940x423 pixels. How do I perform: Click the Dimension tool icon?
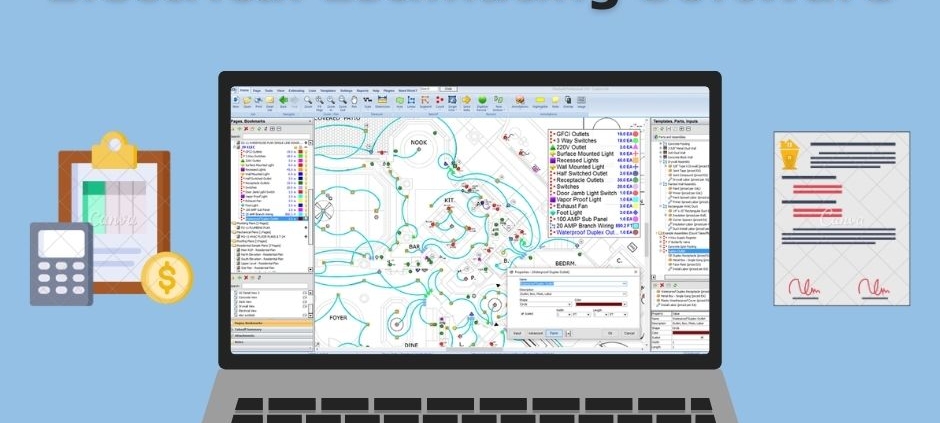pos(382,100)
